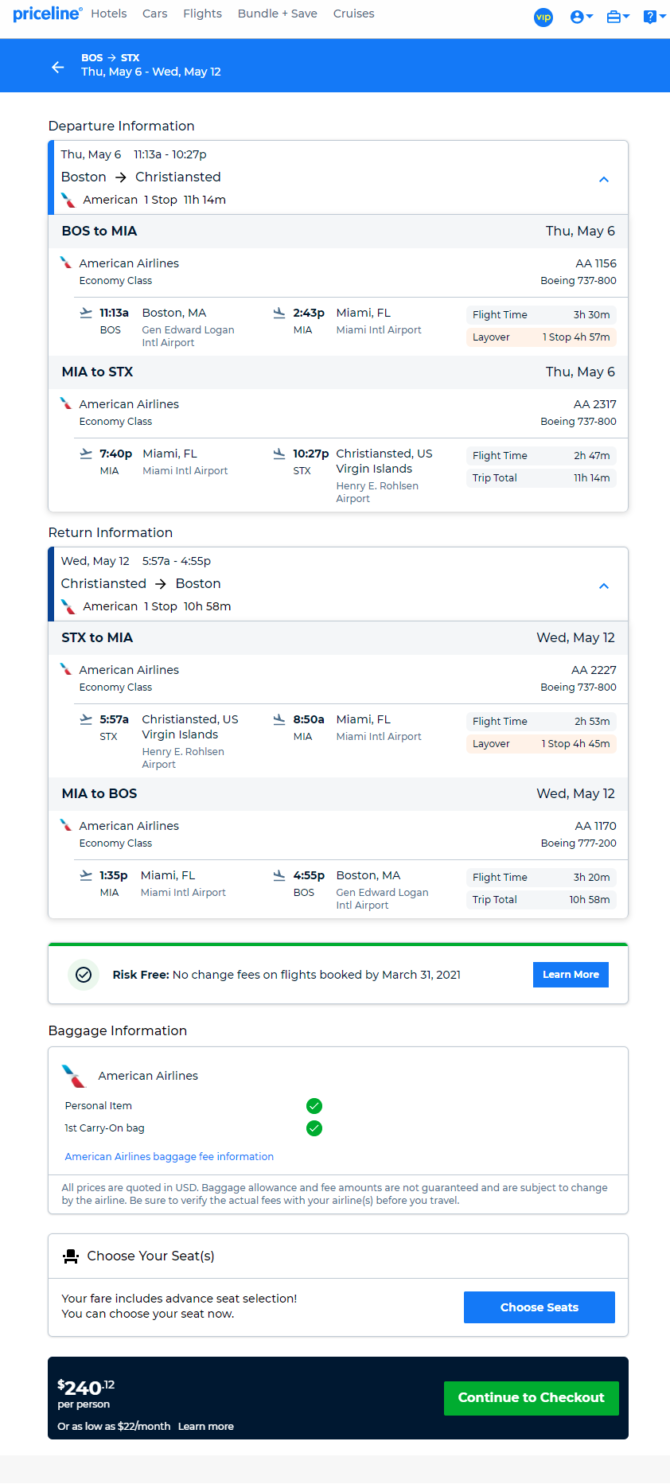Click flight number AA 2317
This screenshot has width=670, height=1484.
pyautogui.click(x=595, y=405)
